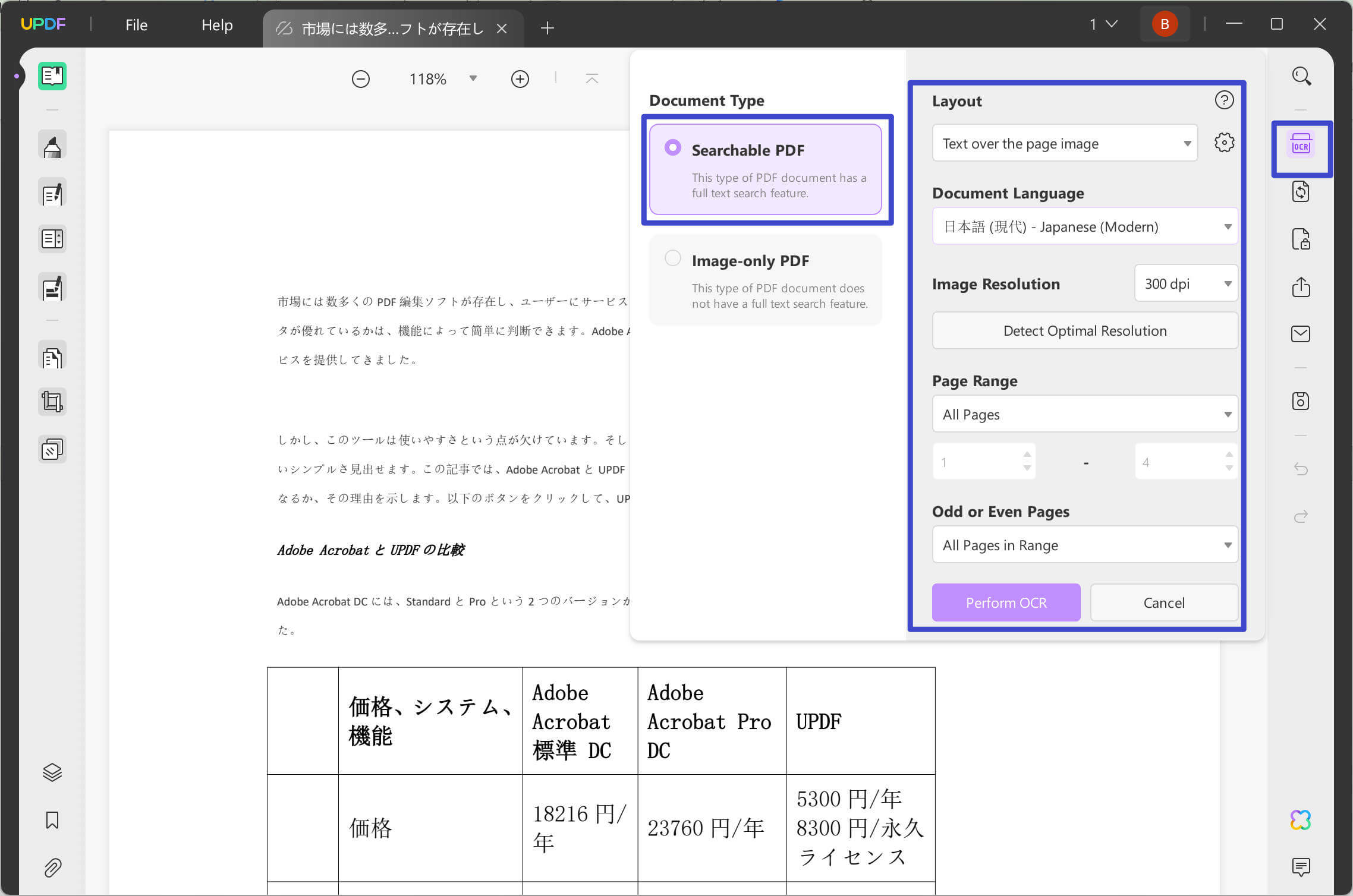The height and width of the screenshot is (896, 1353).
Task: Open the convert PDF tool
Action: tap(1301, 191)
